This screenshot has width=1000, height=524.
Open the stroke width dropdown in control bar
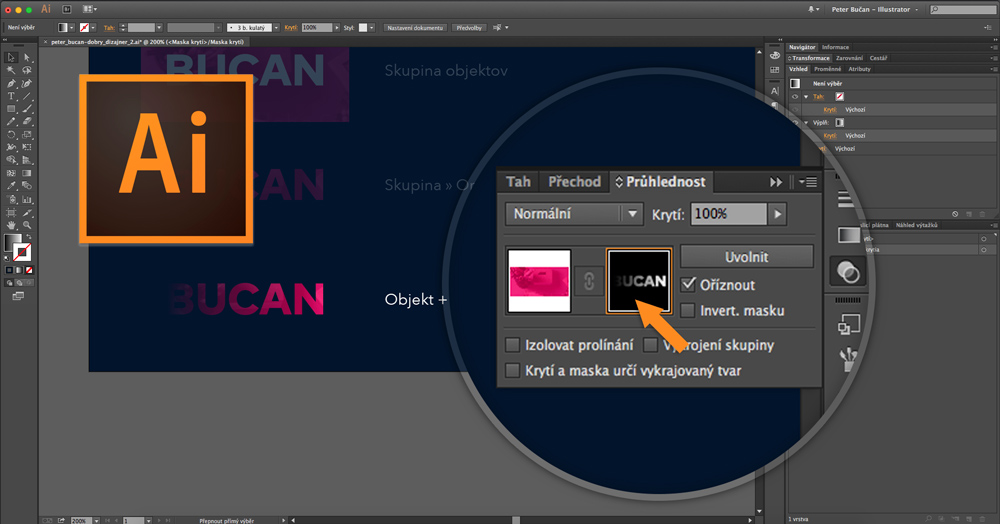(x=159, y=27)
